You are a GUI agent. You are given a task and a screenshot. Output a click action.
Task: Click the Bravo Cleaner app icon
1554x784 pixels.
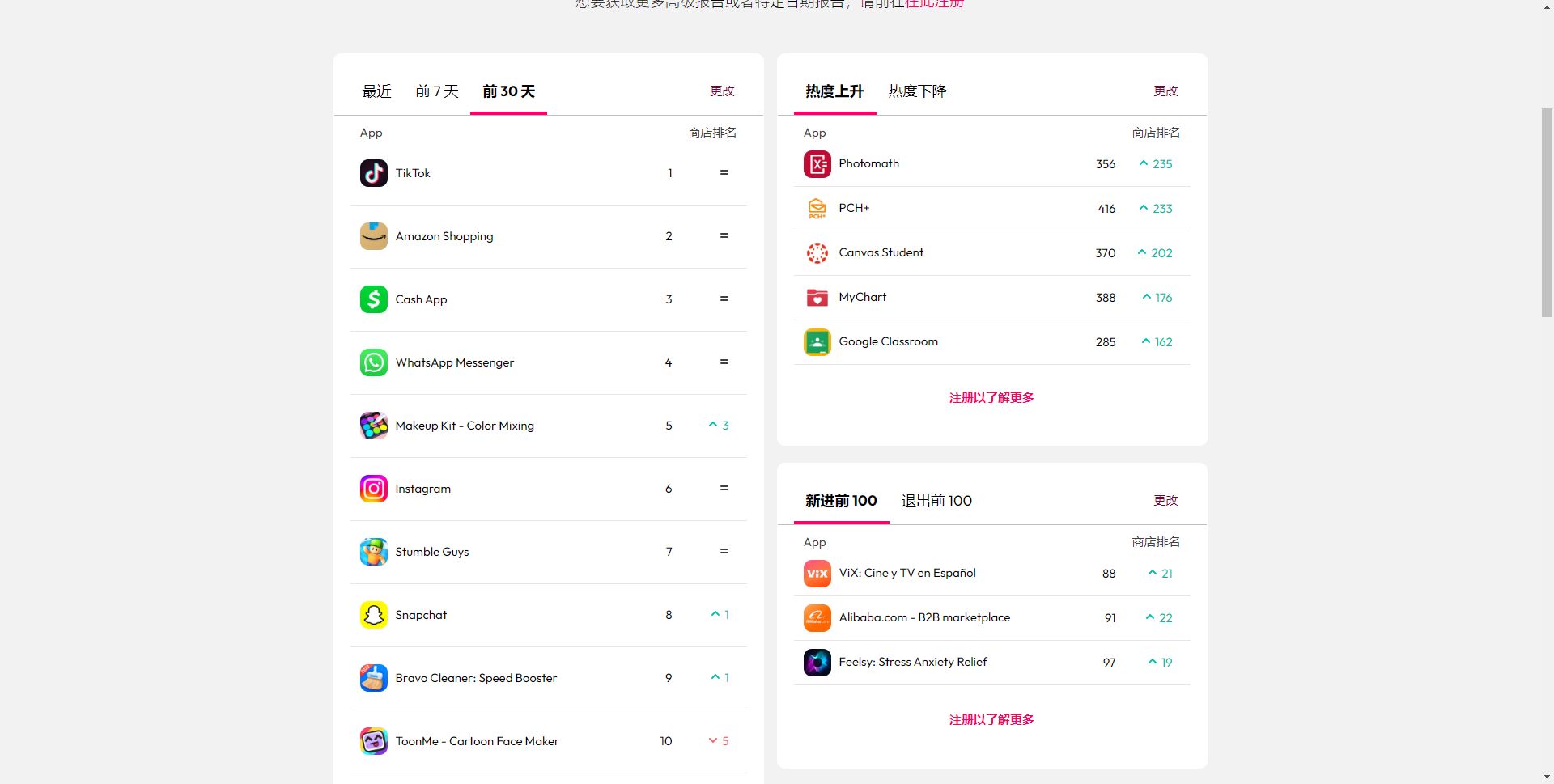click(x=373, y=678)
